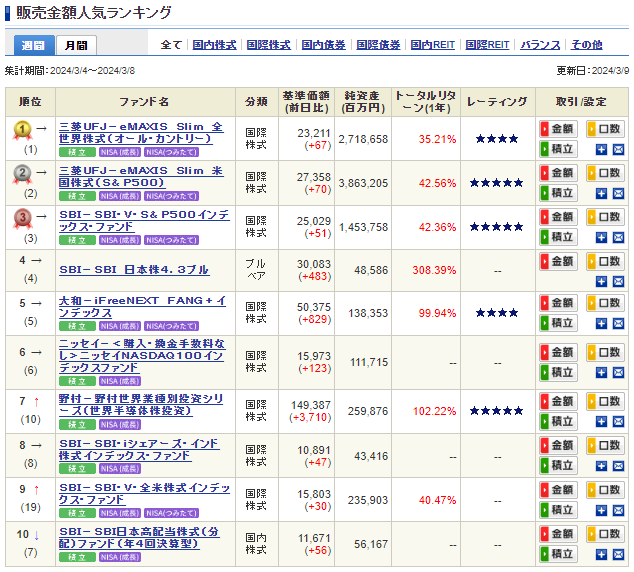Viewport: 634px width, 572px height.
Task: Filter ranking by バランス
Action: point(540,45)
